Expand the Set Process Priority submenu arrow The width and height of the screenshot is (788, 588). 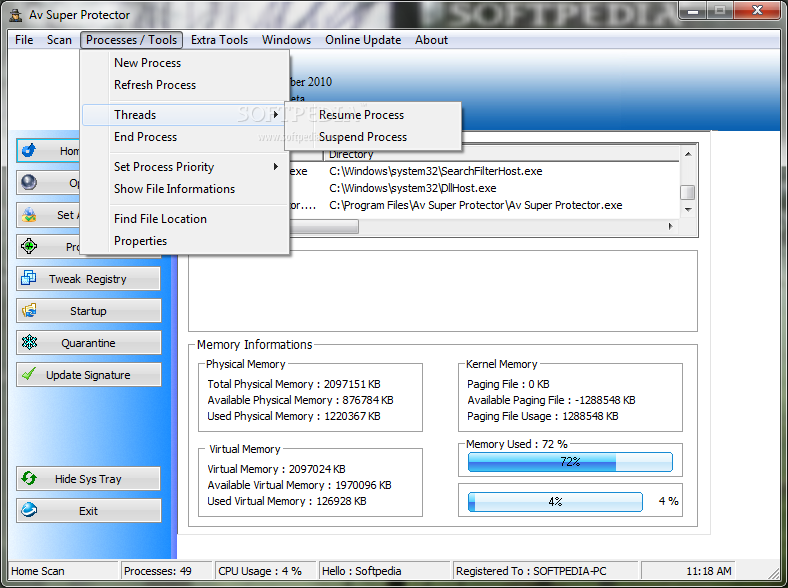point(275,166)
